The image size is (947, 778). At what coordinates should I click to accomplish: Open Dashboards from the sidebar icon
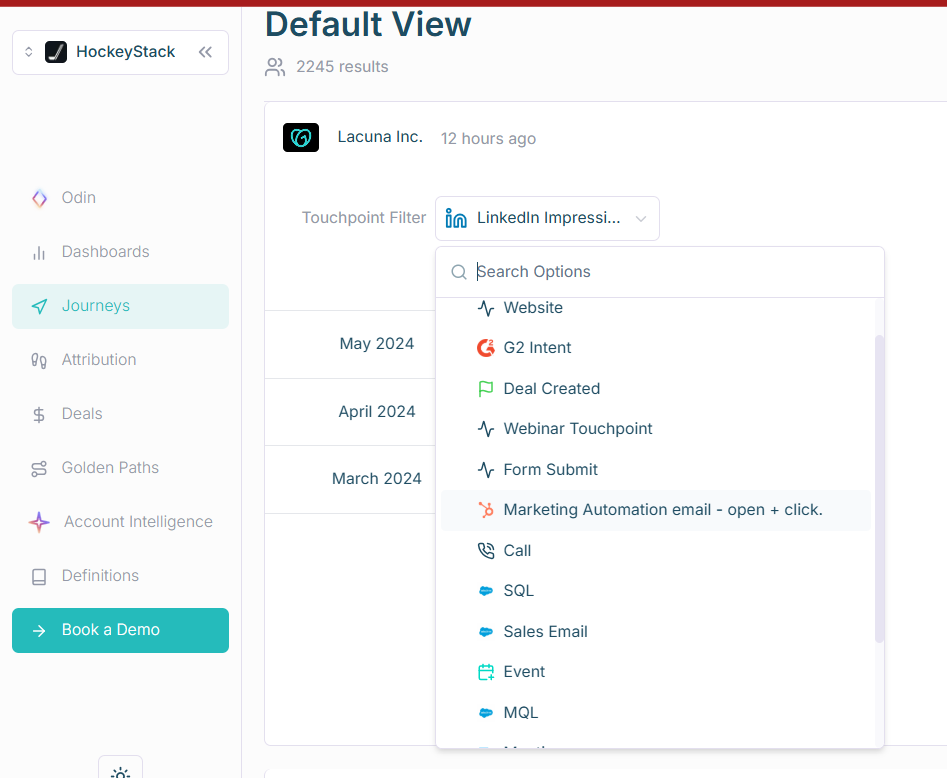coord(39,251)
